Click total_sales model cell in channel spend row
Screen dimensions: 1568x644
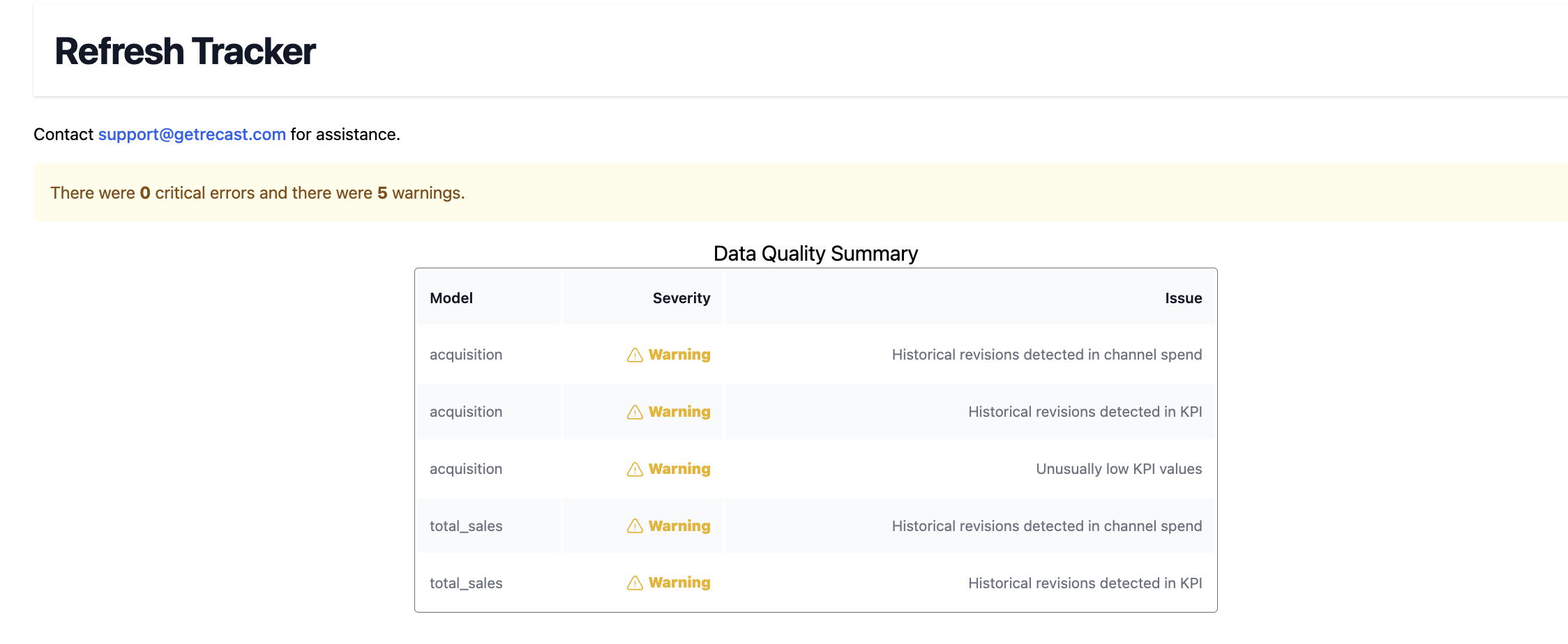coord(466,526)
